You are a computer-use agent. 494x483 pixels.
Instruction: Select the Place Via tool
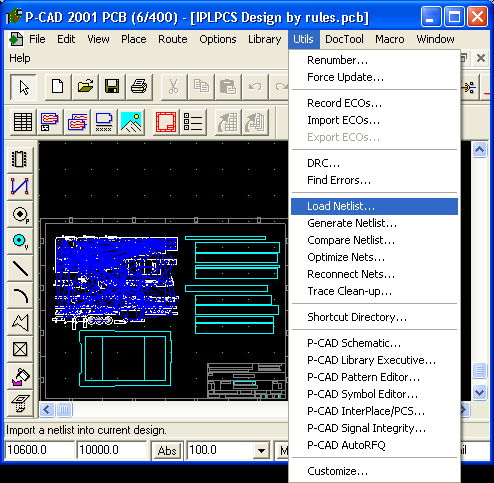point(20,241)
